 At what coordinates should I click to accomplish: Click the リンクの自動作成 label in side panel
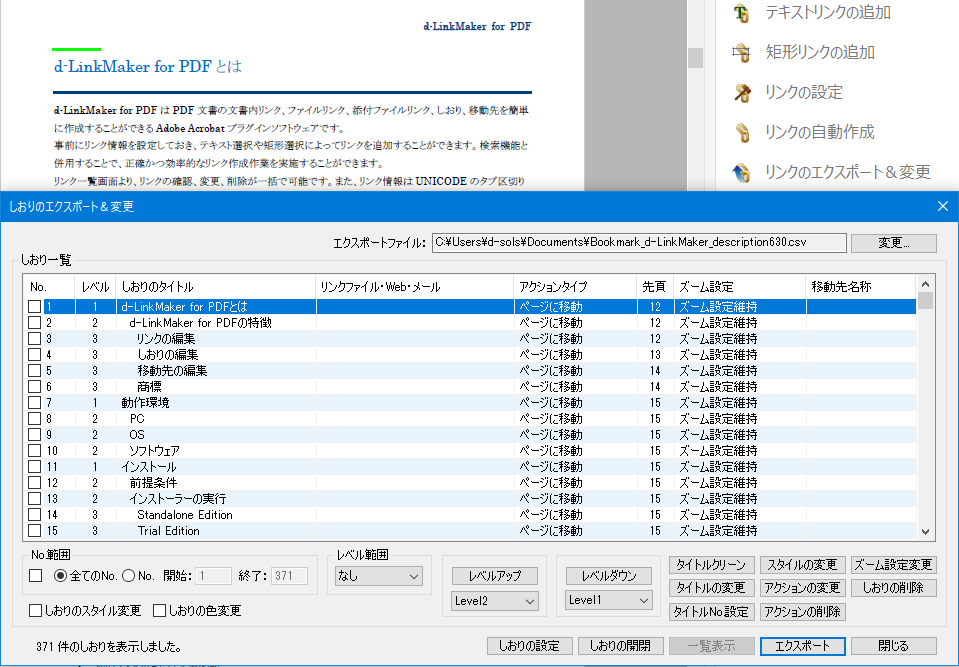point(820,132)
